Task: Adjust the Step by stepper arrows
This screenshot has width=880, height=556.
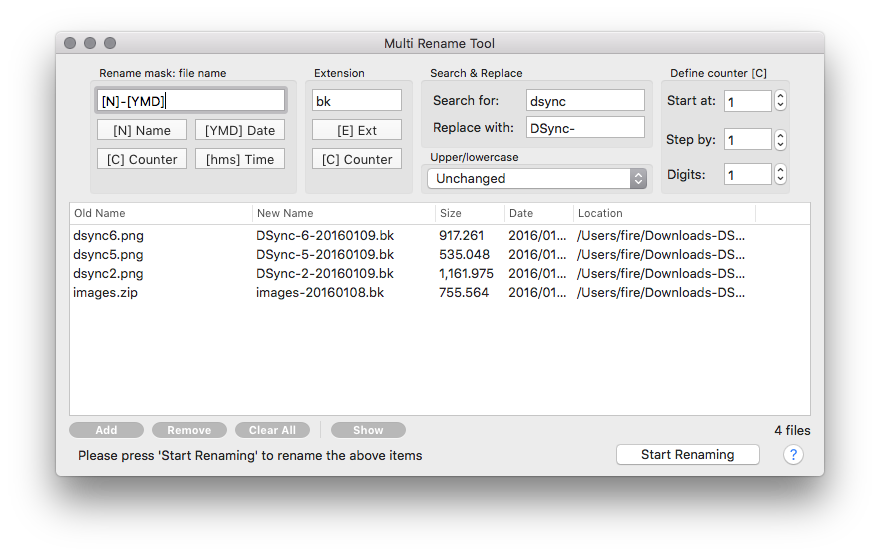Action: 780,140
